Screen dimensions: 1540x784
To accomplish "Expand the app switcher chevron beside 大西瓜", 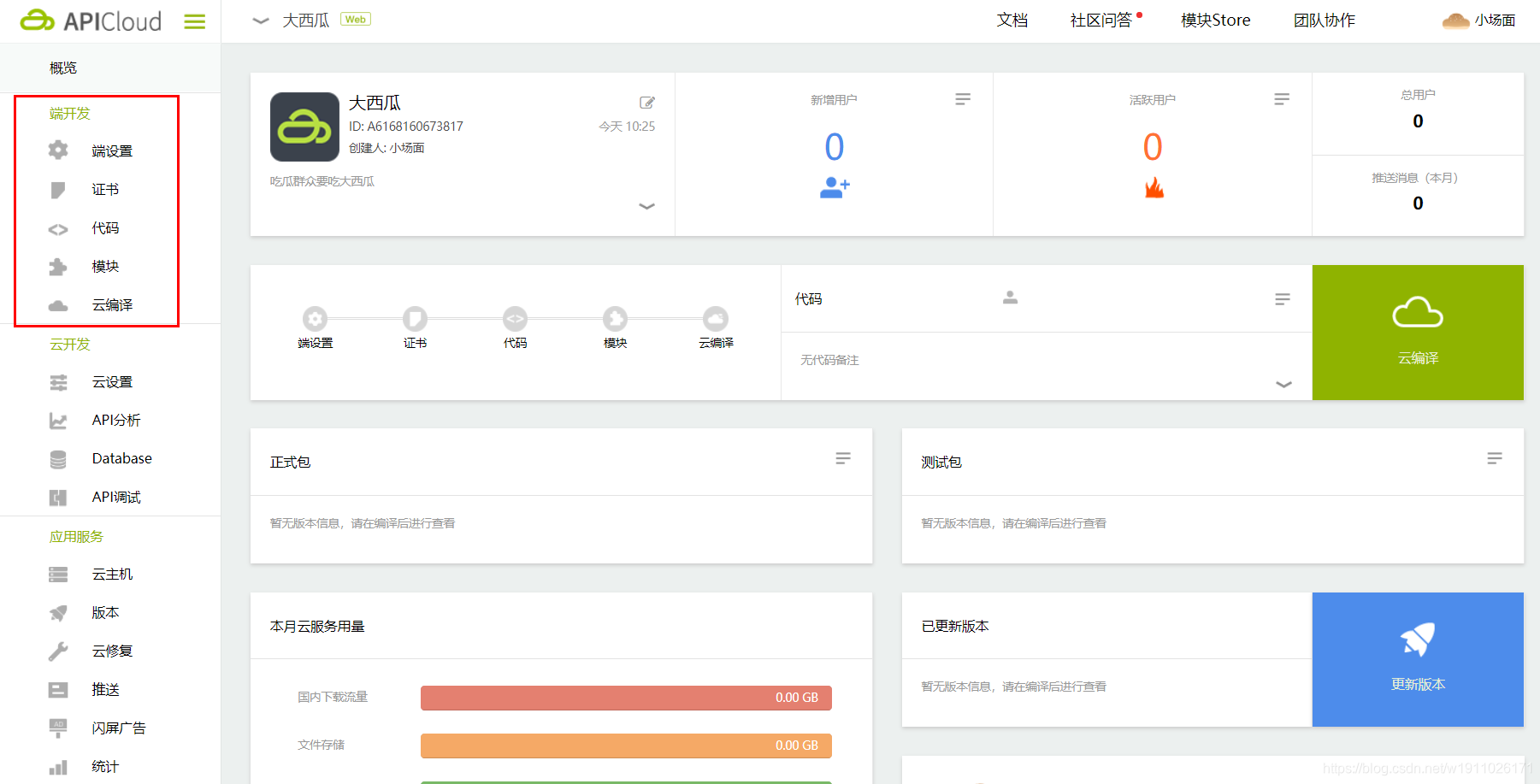I will tap(261, 21).
